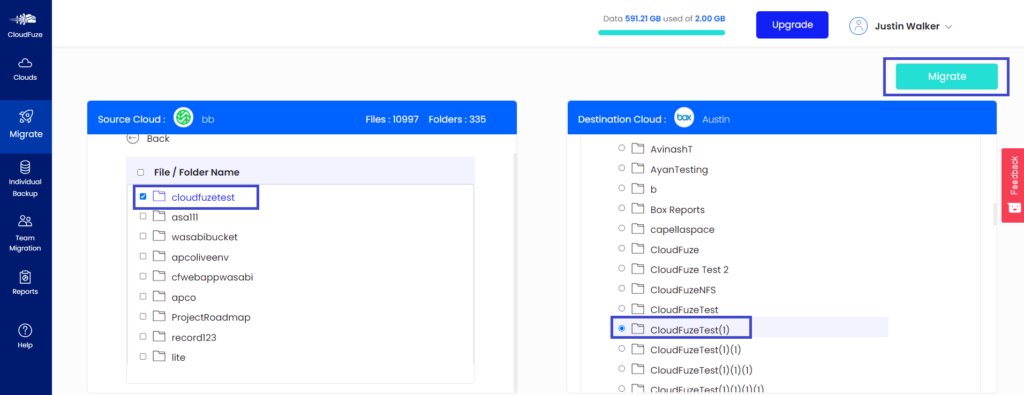Check the asa111 checkbox
This screenshot has width=1024, height=395.
coord(143,216)
